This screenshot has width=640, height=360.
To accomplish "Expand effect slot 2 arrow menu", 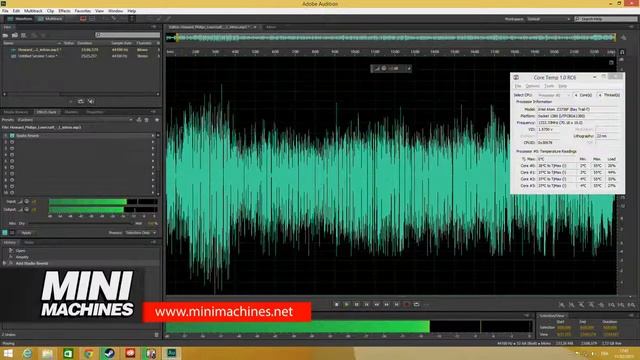I will [153, 142].
